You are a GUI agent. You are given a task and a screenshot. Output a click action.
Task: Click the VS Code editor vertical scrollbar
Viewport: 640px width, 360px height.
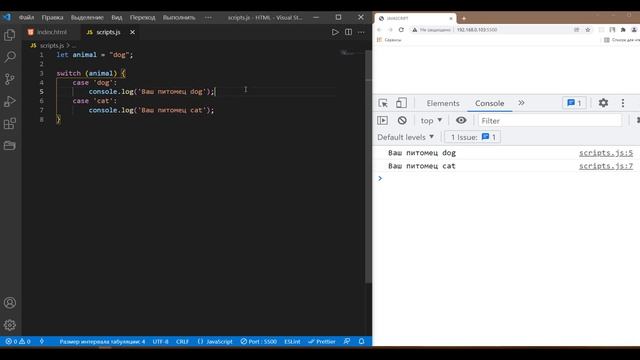368,167
